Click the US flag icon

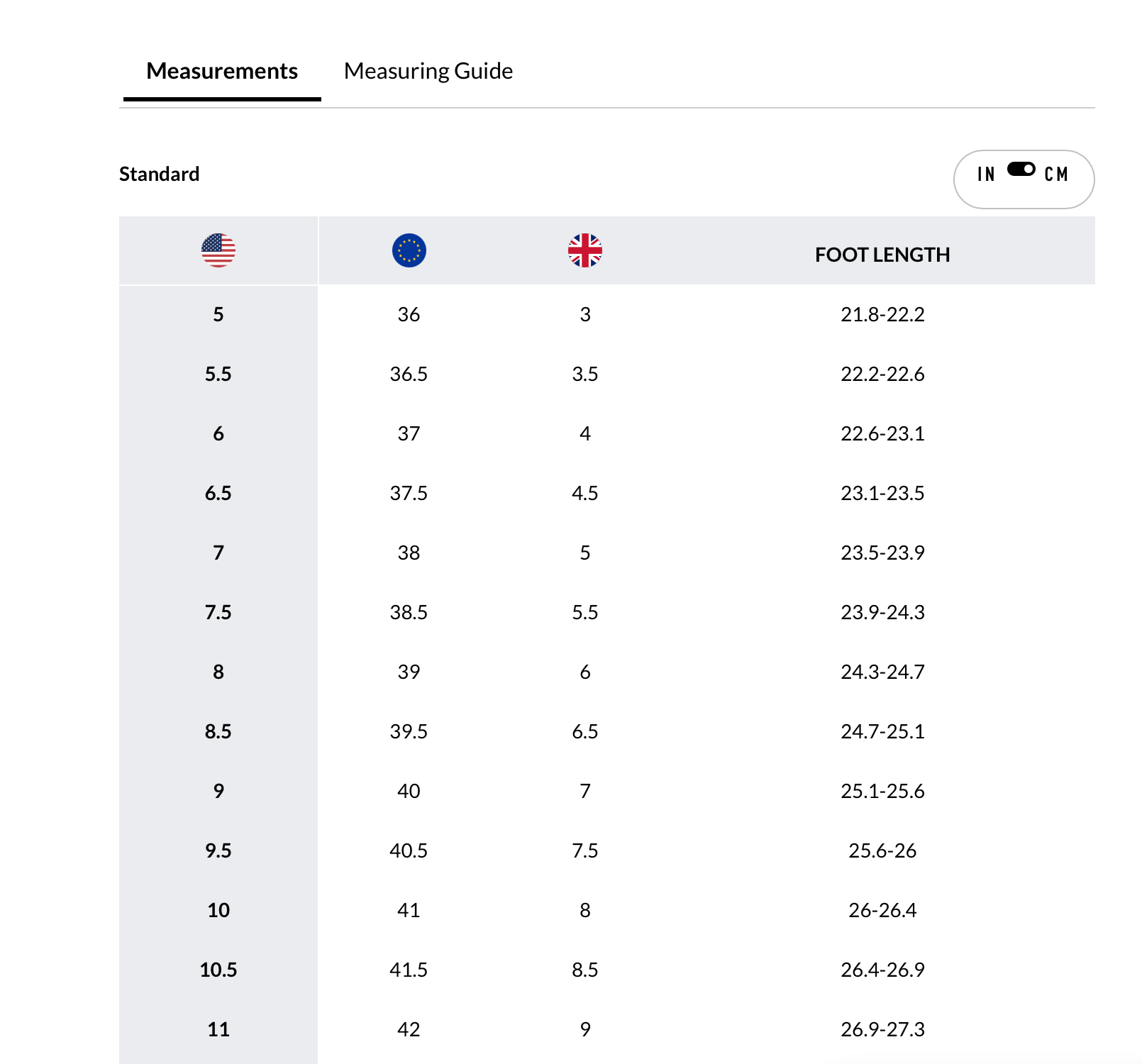(218, 250)
